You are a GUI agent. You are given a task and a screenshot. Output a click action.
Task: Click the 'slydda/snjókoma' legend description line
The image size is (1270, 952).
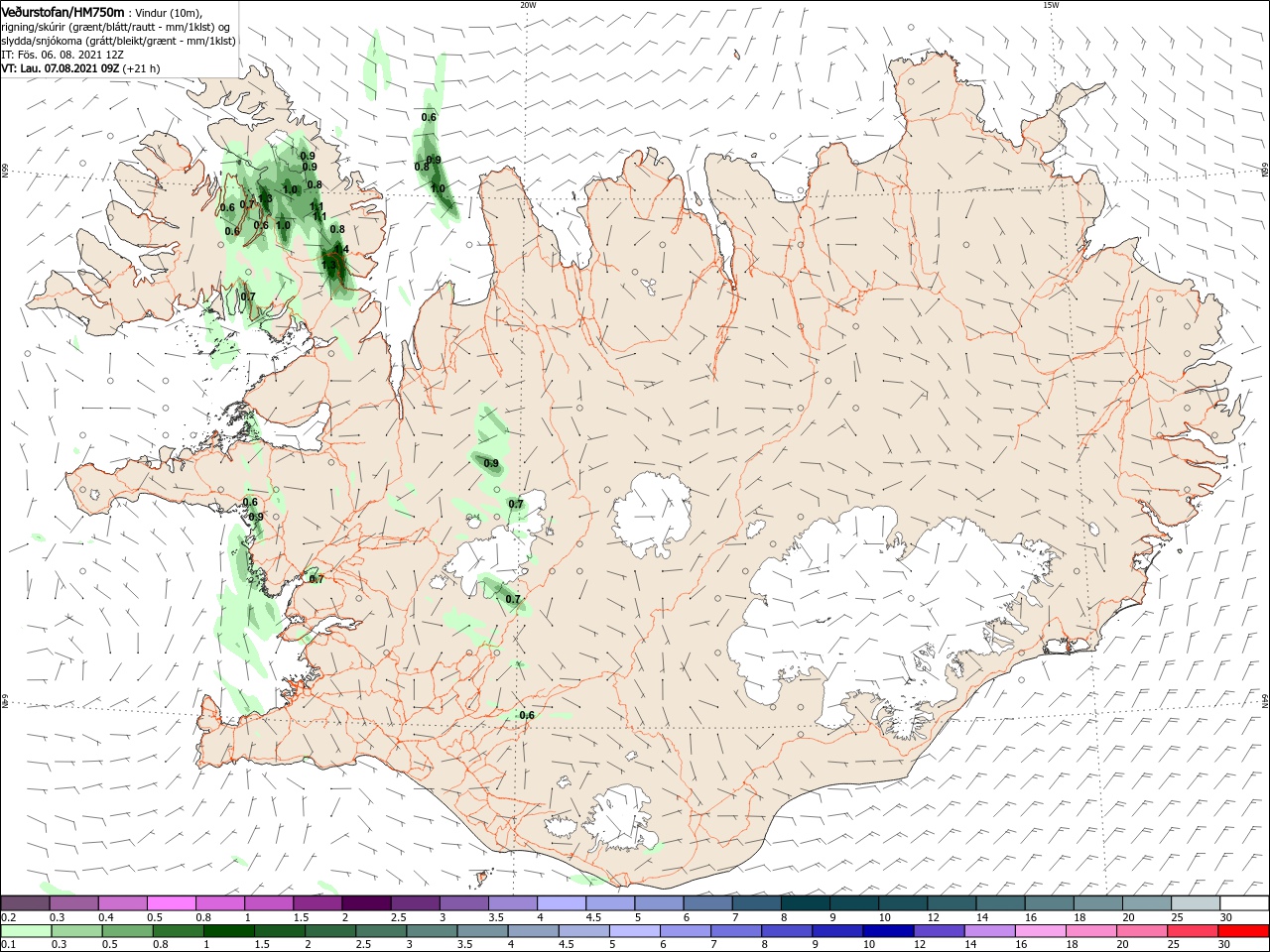coord(119,41)
